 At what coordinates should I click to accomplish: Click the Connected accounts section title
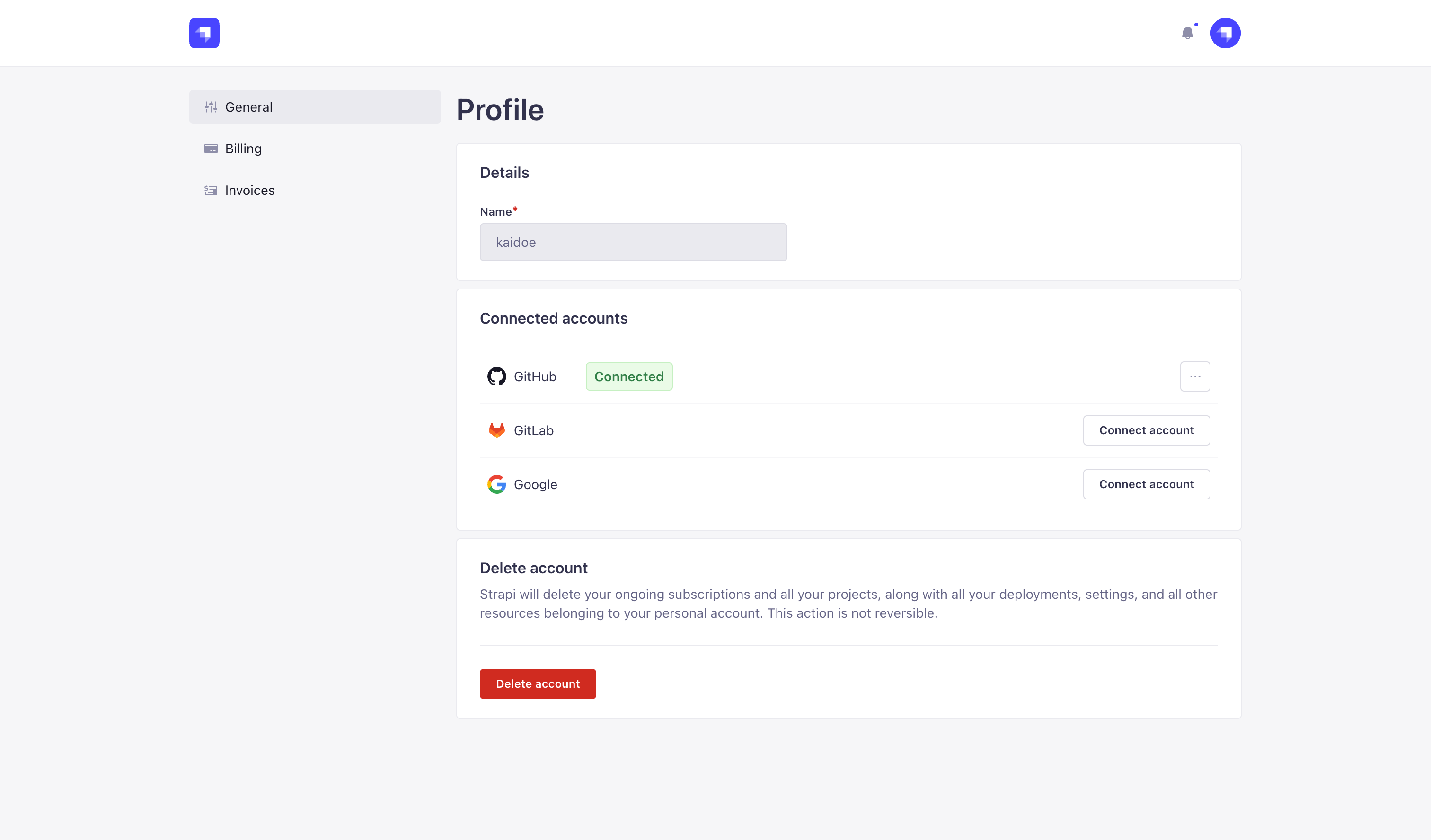[x=554, y=318]
